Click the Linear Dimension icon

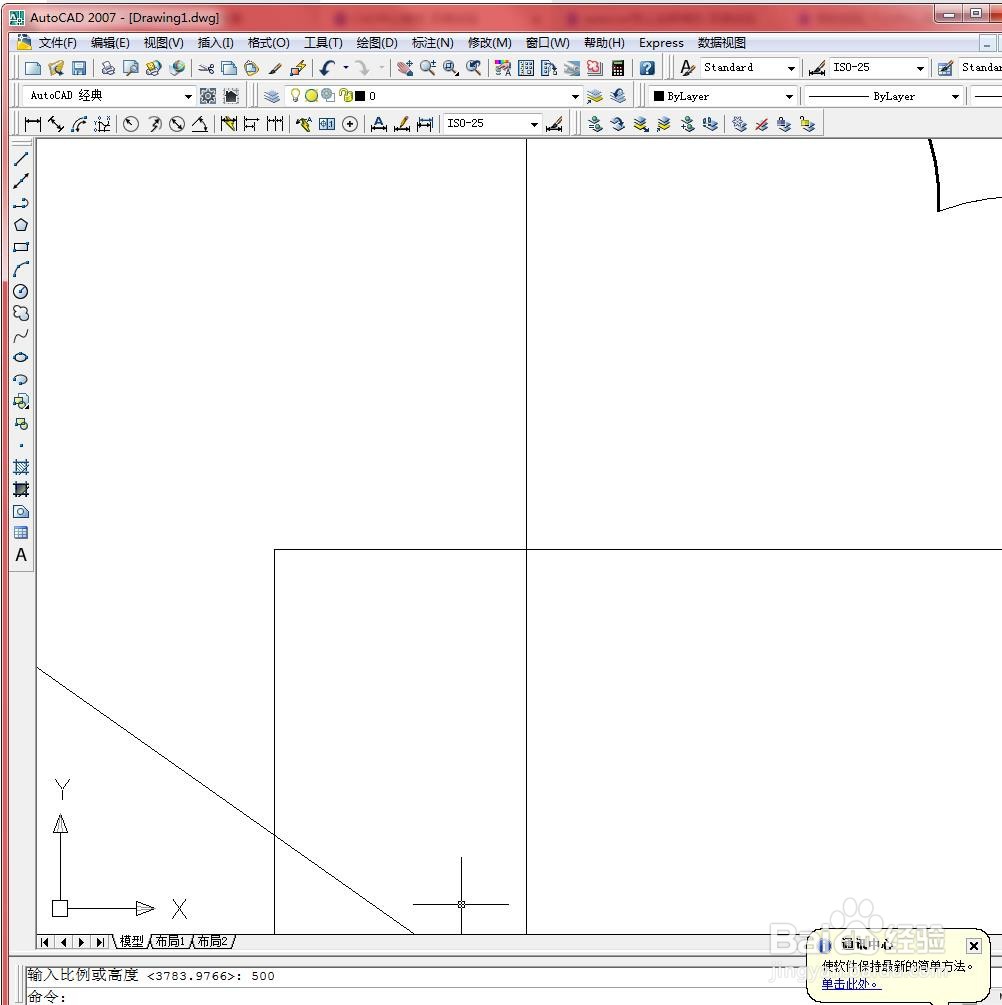(x=32, y=124)
